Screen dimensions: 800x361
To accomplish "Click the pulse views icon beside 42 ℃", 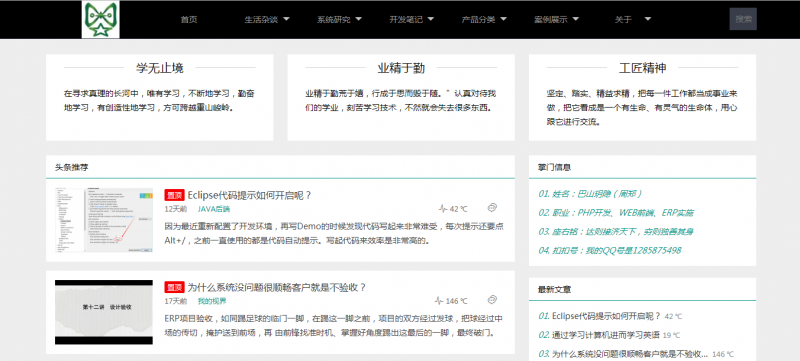I will tap(443, 209).
